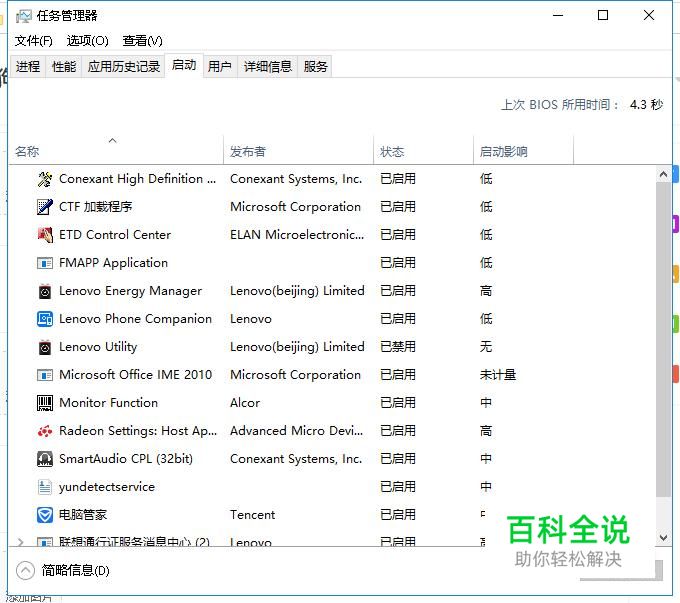This screenshot has width=680, height=603.
Task: Select the SmartAudio CPL (32bit) entry
Action: [x=126, y=459]
